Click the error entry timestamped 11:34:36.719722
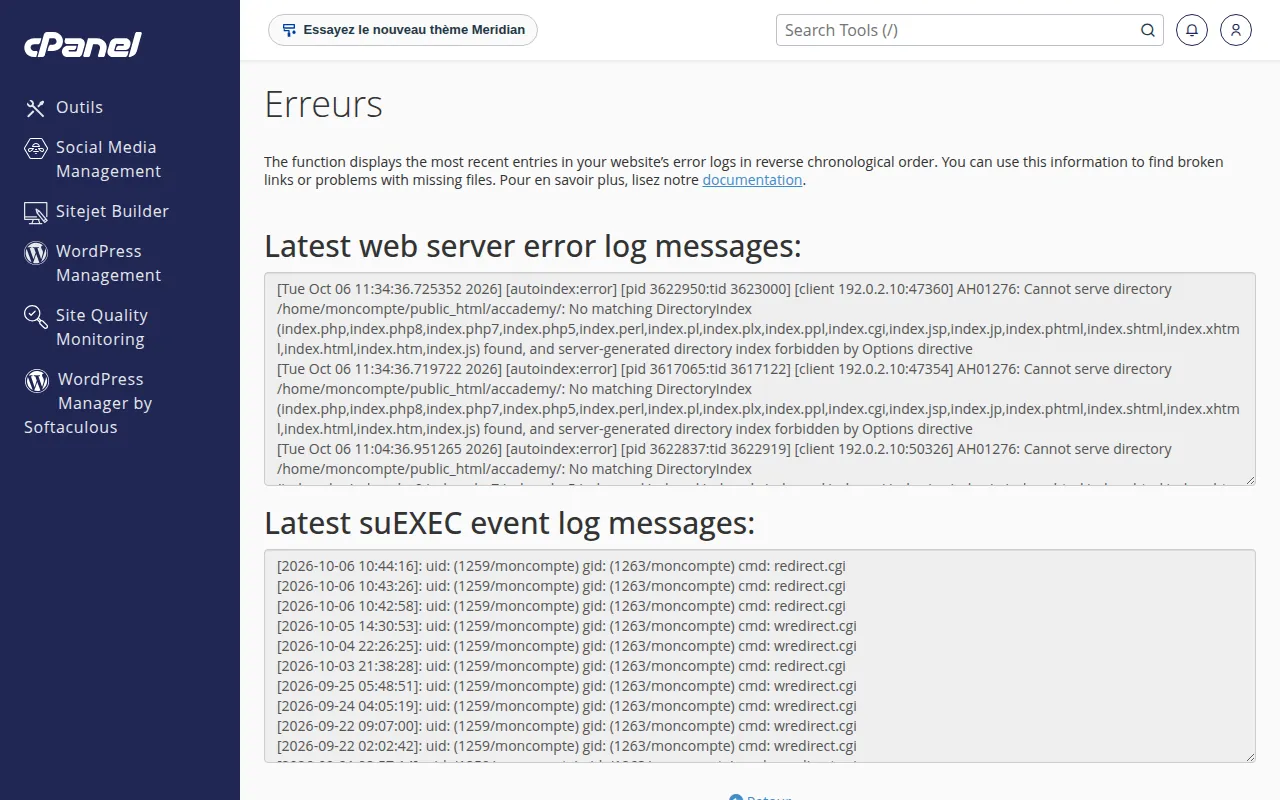 pyautogui.click(x=758, y=399)
